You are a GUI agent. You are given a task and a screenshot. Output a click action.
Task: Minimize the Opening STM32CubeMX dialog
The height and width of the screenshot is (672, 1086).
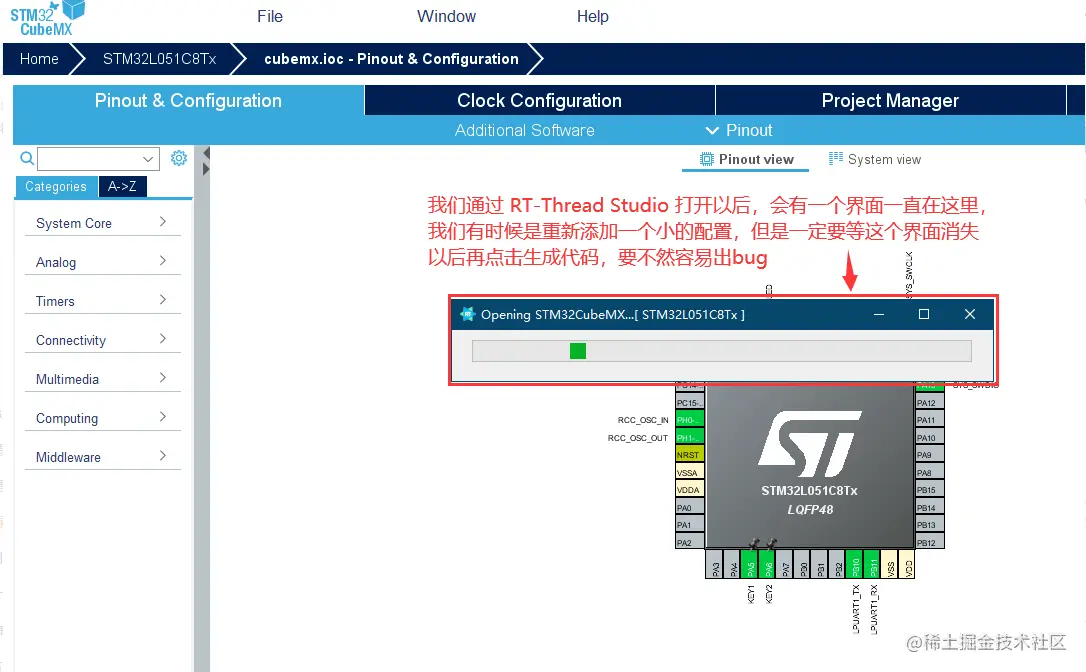click(879, 315)
